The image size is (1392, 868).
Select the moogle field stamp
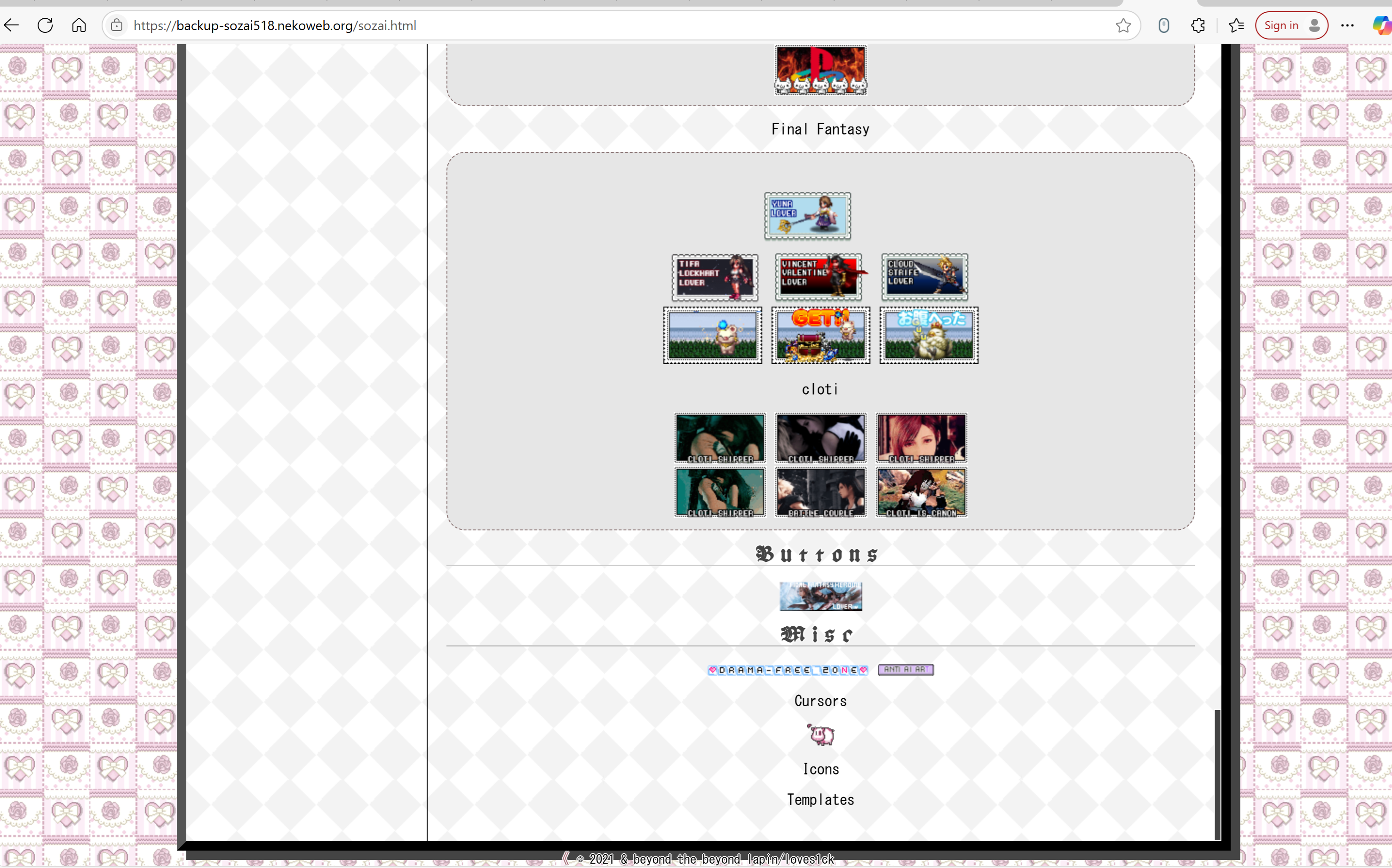[713, 335]
